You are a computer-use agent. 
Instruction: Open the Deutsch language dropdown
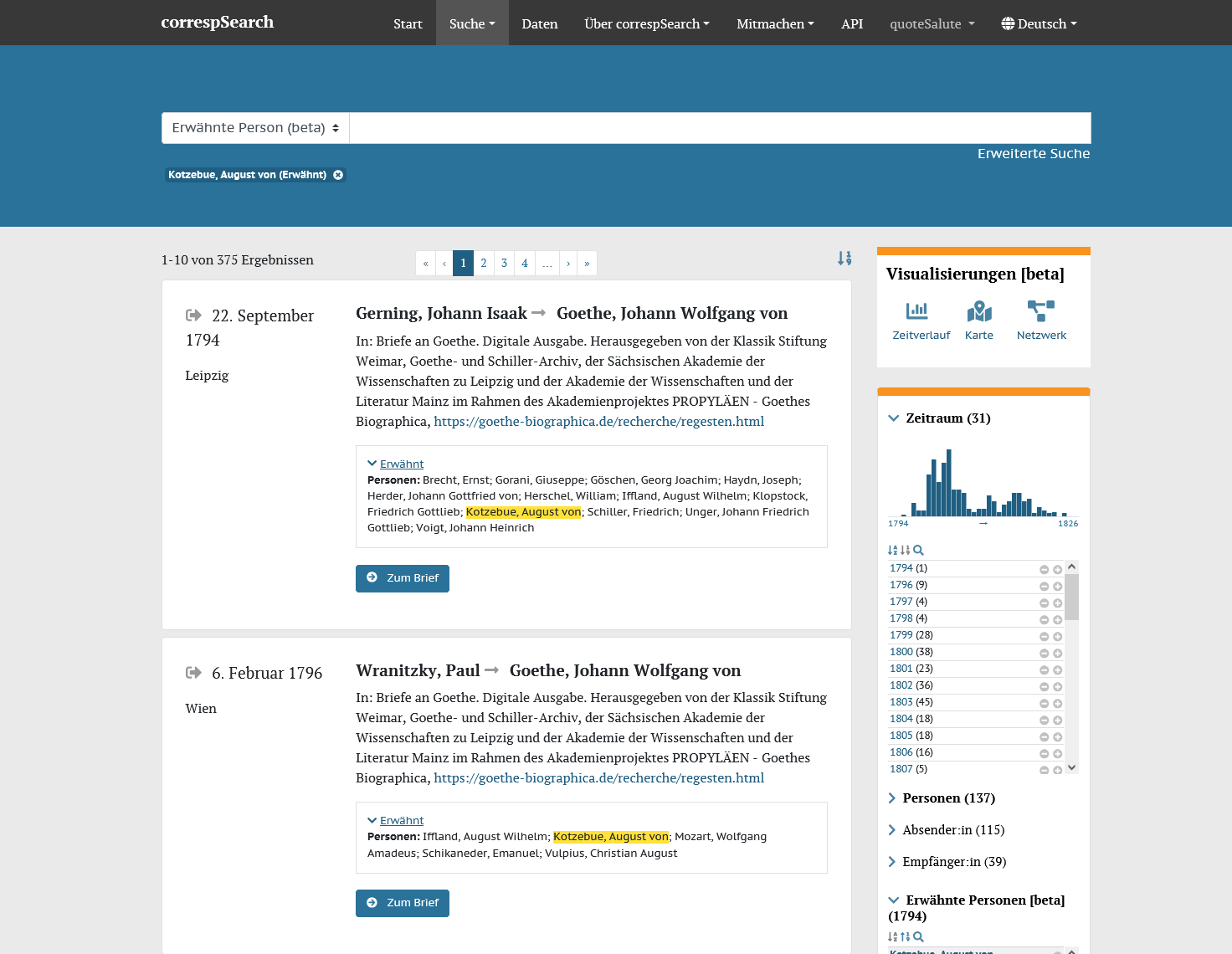tap(1039, 23)
